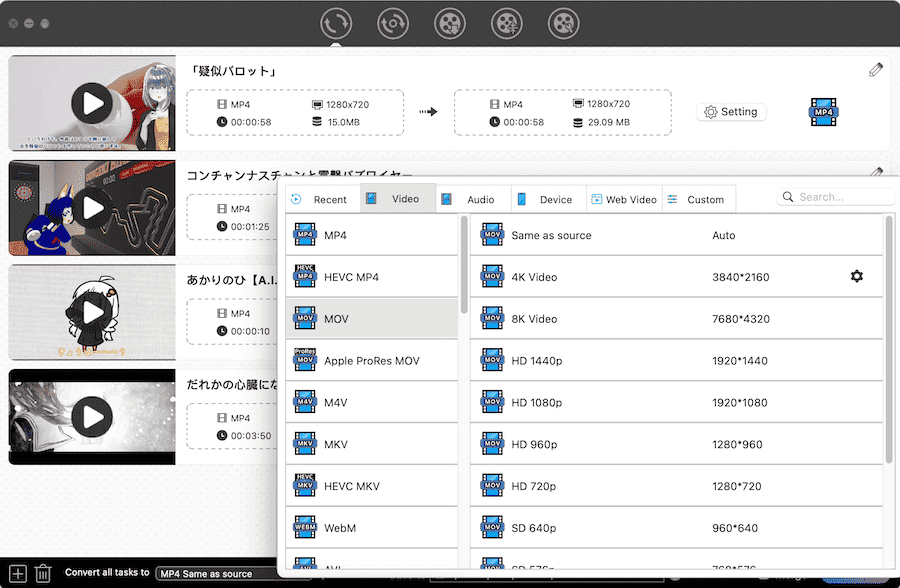Choose SD 640p preset
900x588 pixels.
click(676, 528)
